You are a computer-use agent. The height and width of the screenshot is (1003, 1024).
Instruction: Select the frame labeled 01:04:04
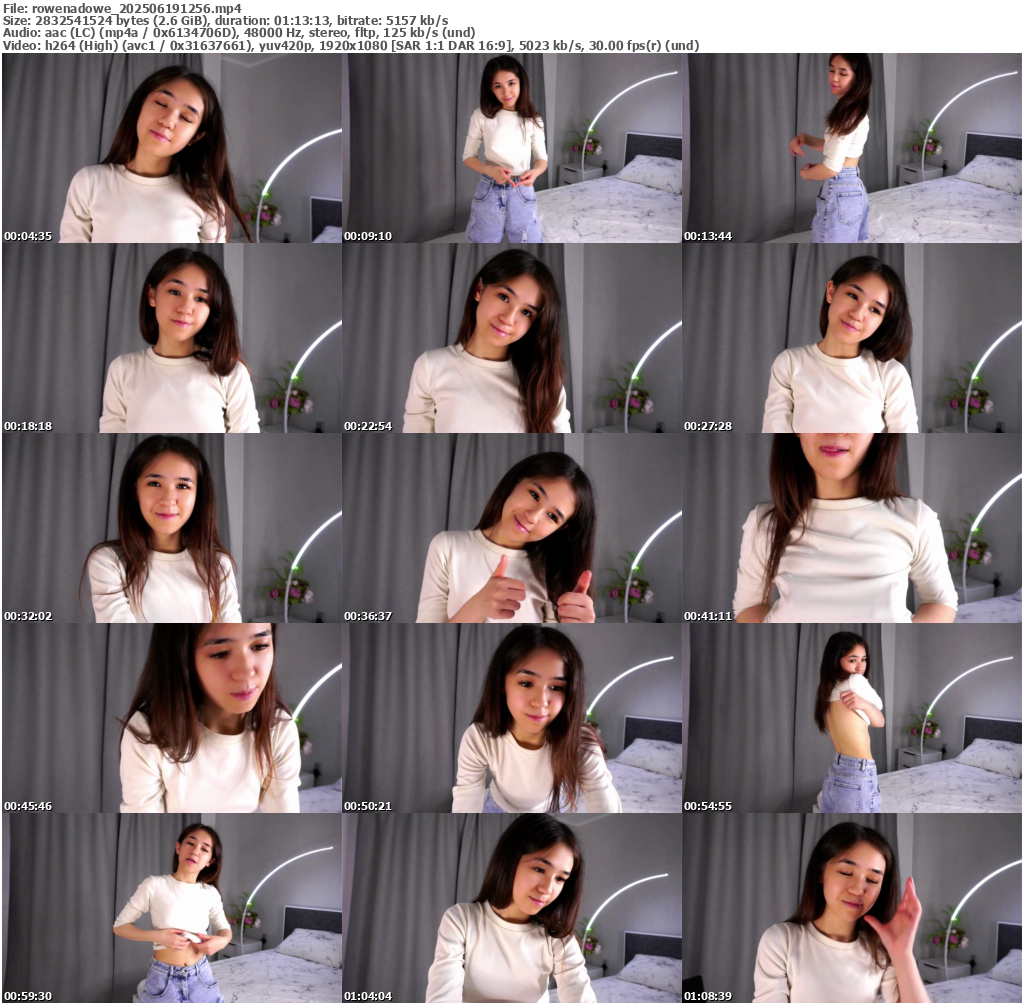(511, 908)
